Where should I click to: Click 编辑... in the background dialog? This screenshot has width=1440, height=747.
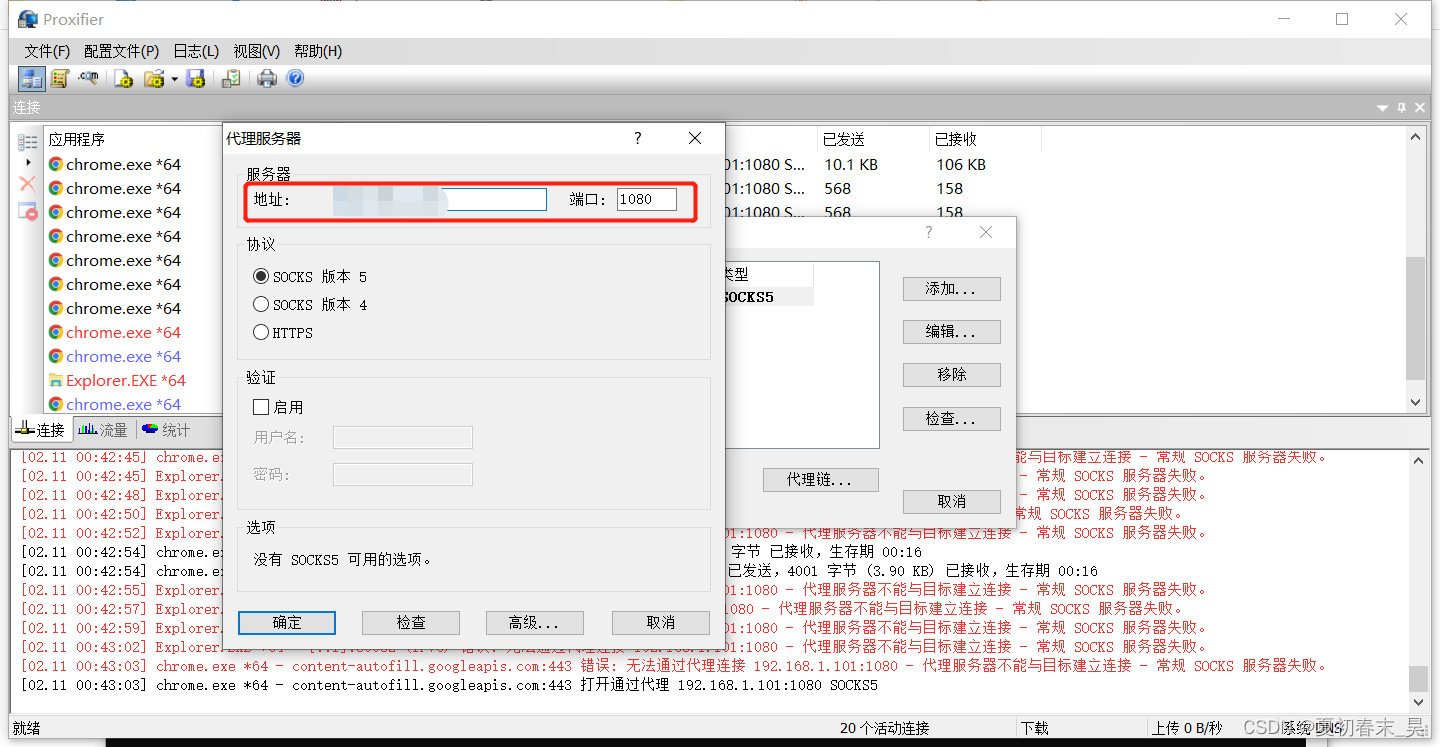click(951, 331)
